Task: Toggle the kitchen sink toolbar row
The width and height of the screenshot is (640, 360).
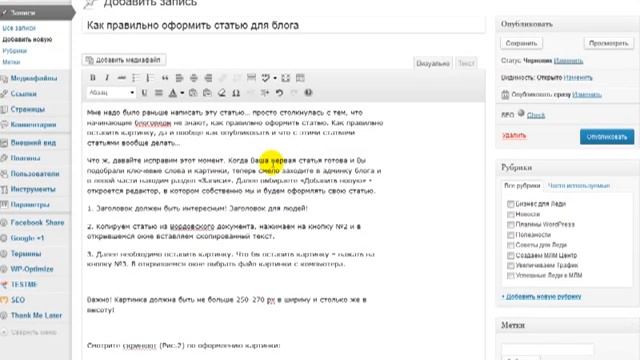Action: pyautogui.click(x=300, y=78)
